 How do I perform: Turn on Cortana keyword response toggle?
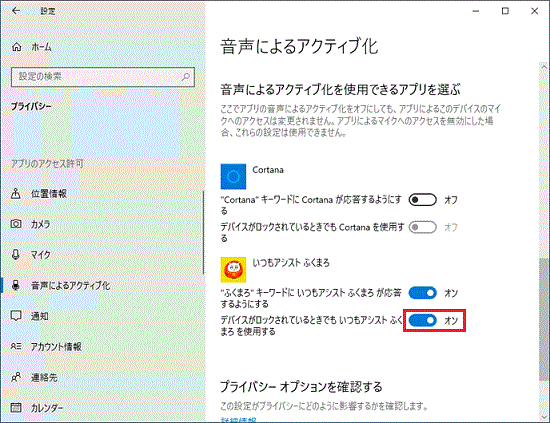[x=423, y=200]
